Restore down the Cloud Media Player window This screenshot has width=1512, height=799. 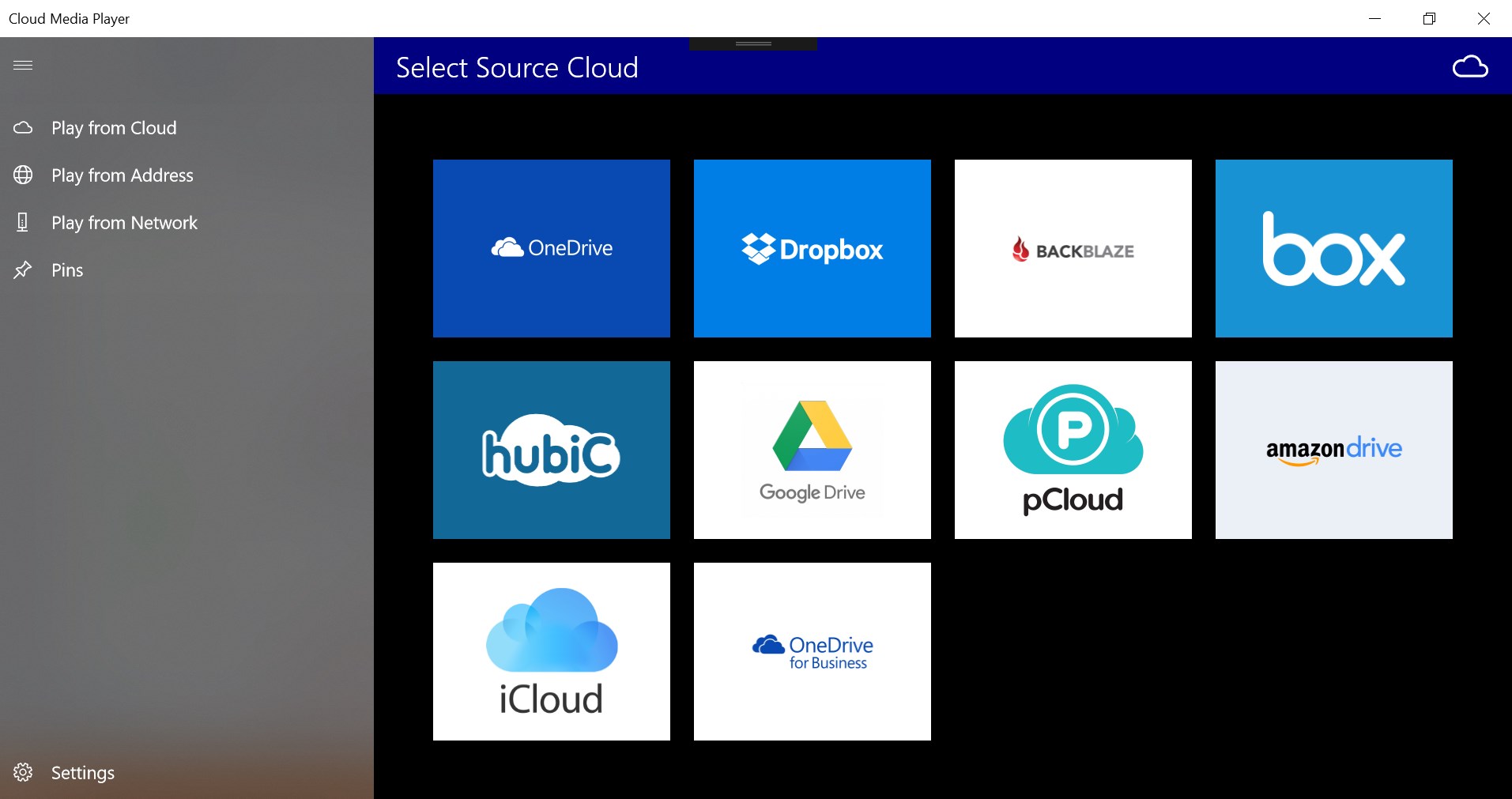tap(1429, 18)
